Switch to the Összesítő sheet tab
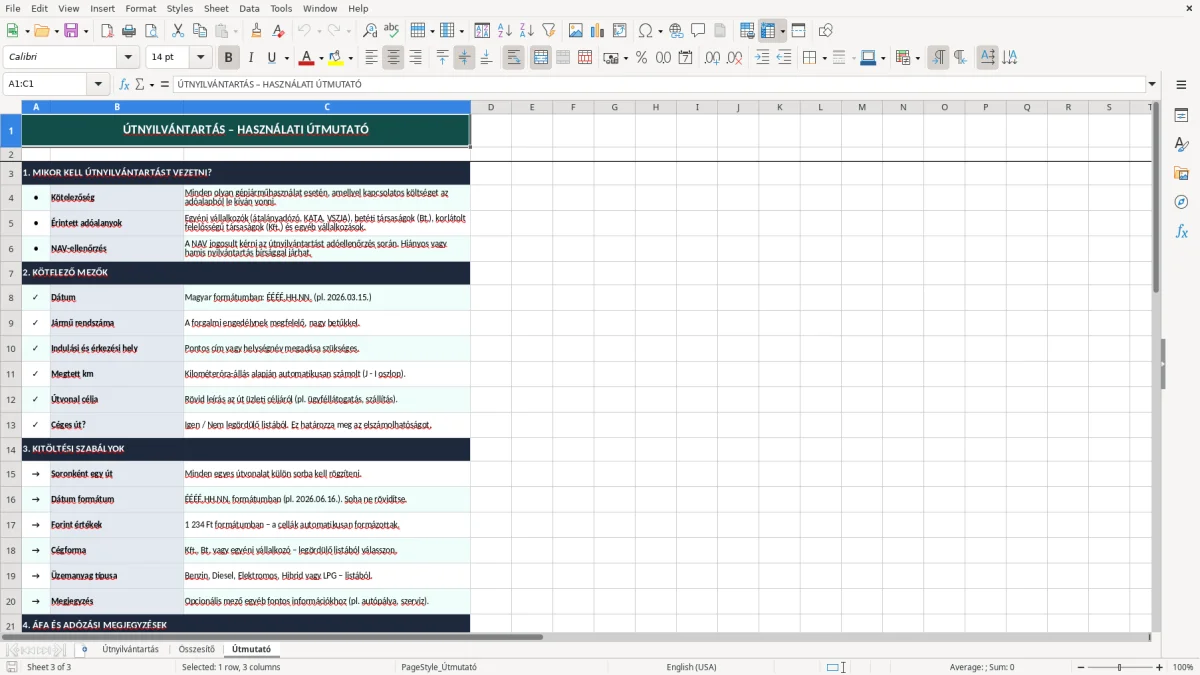 [196, 650]
